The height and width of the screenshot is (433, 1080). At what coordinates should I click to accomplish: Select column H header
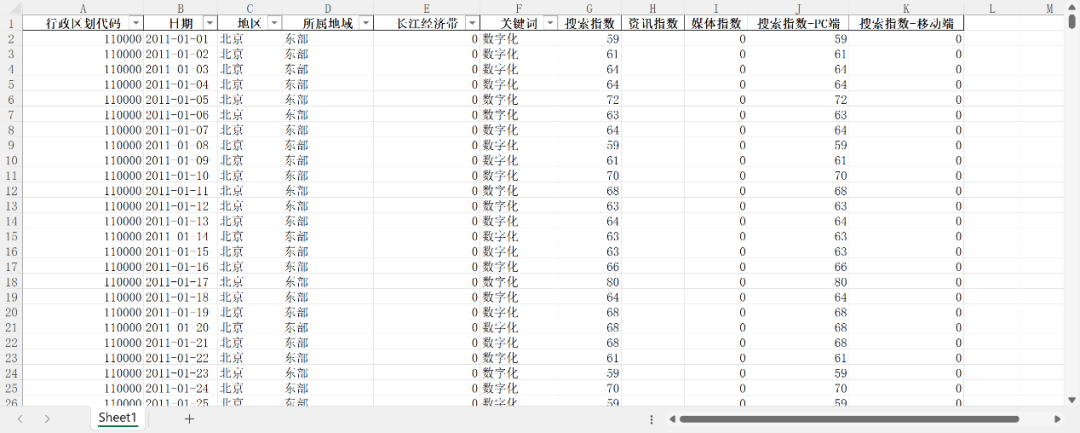coord(653,8)
